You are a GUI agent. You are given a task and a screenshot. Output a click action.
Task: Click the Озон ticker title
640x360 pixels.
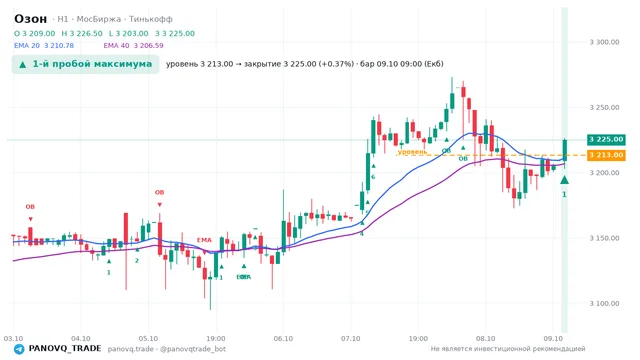(31, 19)
